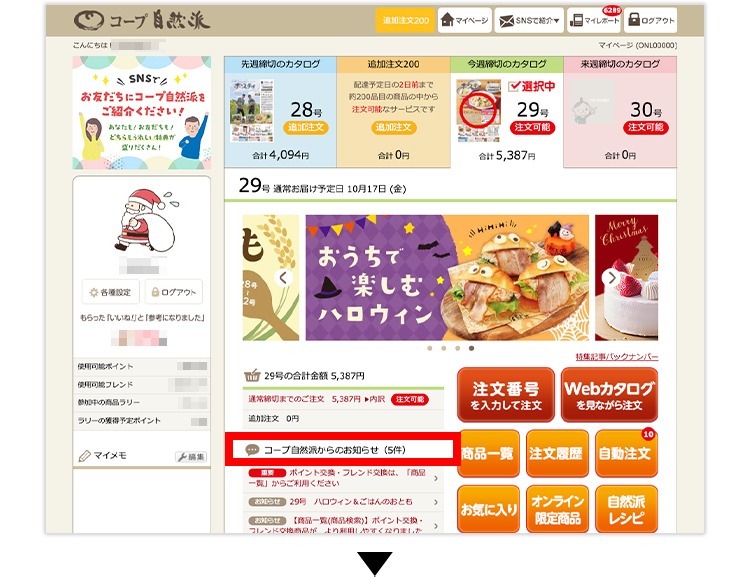Select the 先週締切のカタログ 28号 tab

280,112
